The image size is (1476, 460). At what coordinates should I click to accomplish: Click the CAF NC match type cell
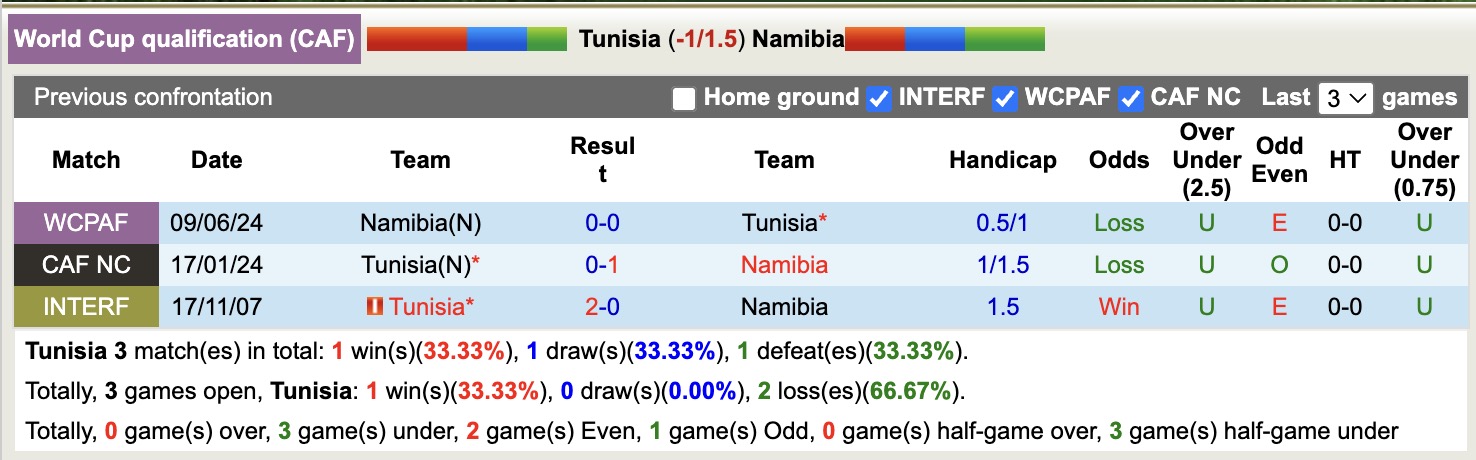point(86,265)
